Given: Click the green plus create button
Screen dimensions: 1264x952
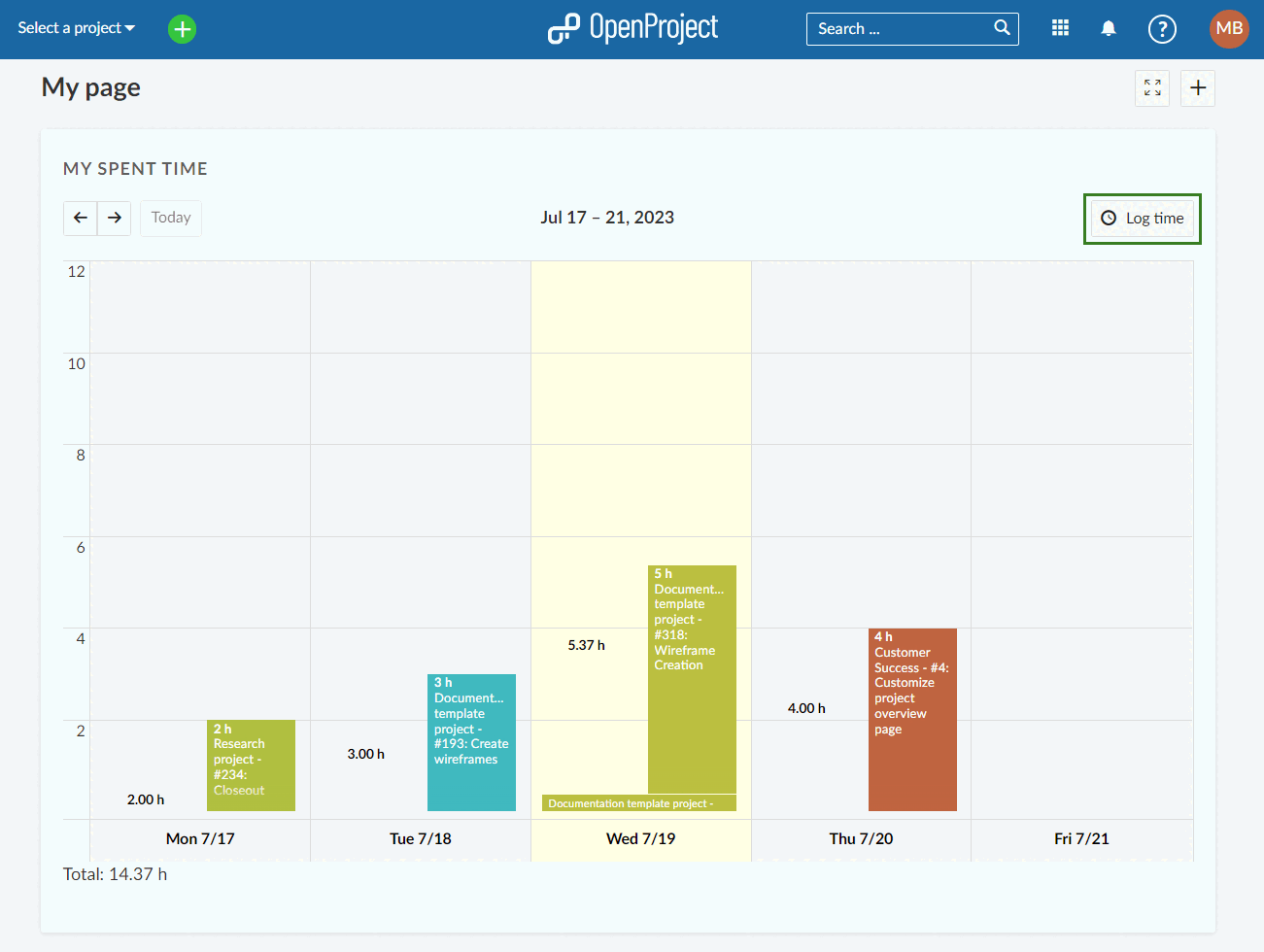Looking at the screenshot, I should point(182,29).
